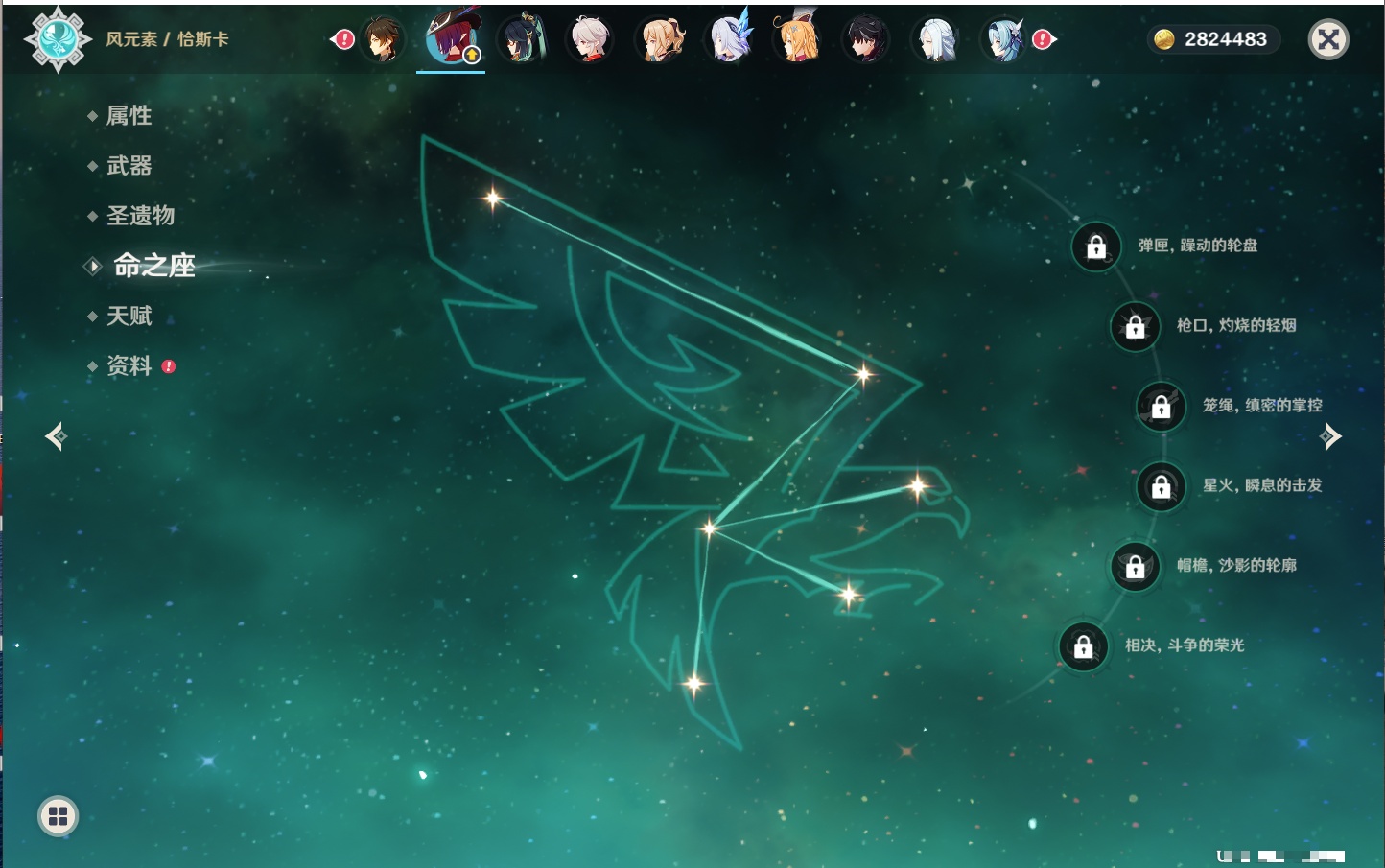Select the dark-haired portrait with red glasses
Viewport: 1385px width, 868px height.
(x=522, y=39)
